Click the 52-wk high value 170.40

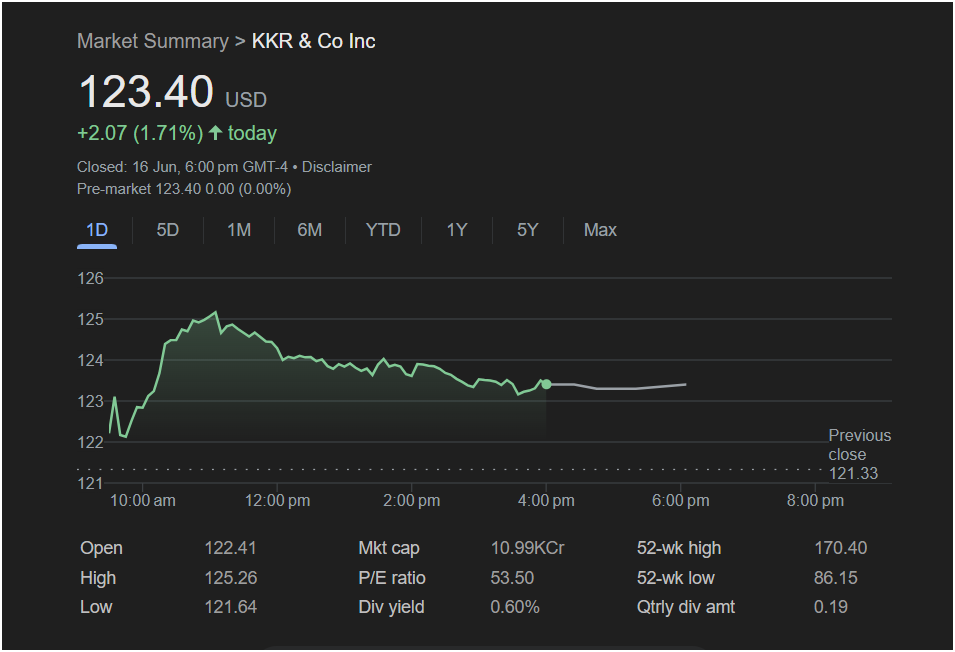840,548
